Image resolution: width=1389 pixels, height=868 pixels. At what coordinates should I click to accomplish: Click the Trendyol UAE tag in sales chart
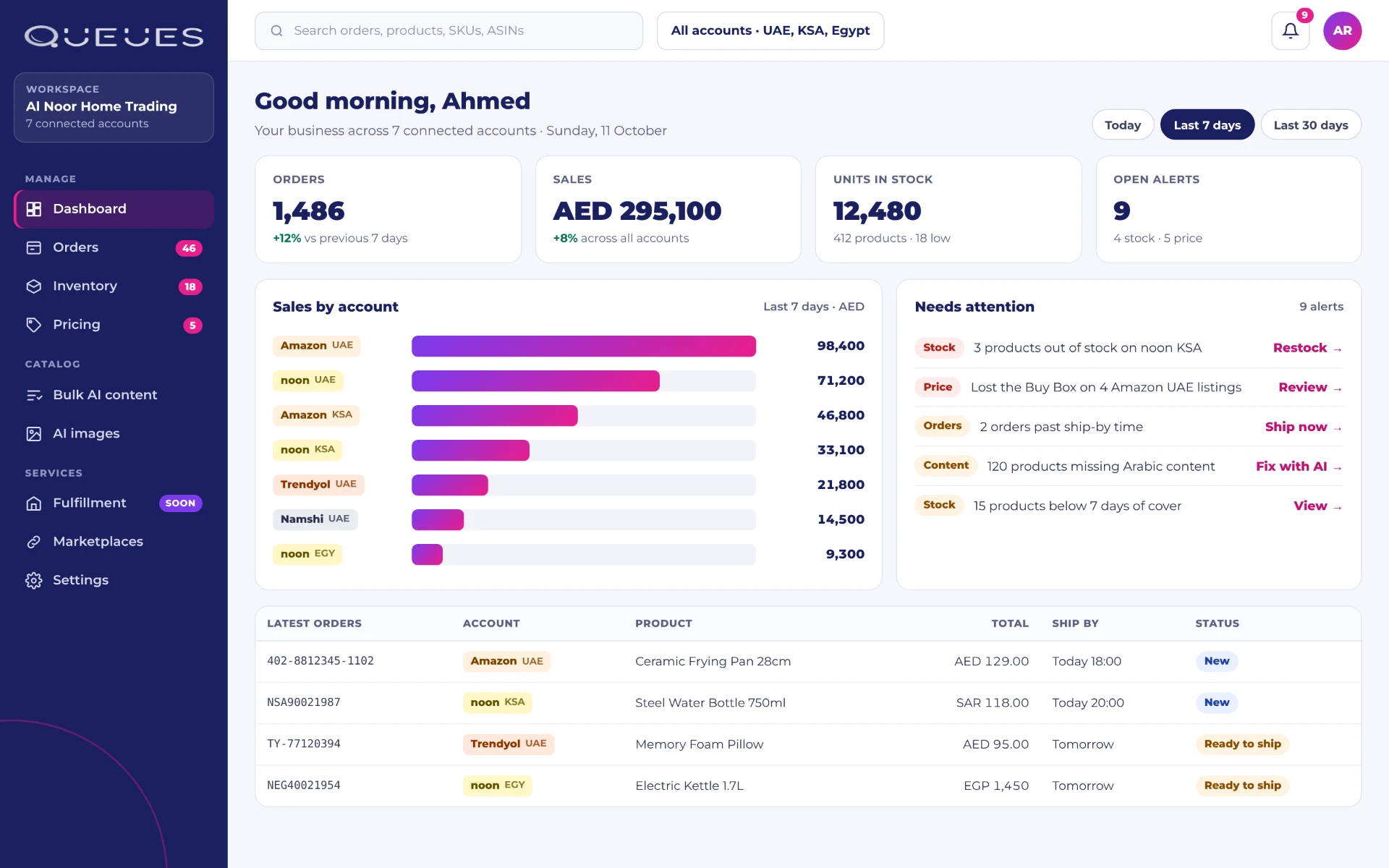tap(318, 485)
